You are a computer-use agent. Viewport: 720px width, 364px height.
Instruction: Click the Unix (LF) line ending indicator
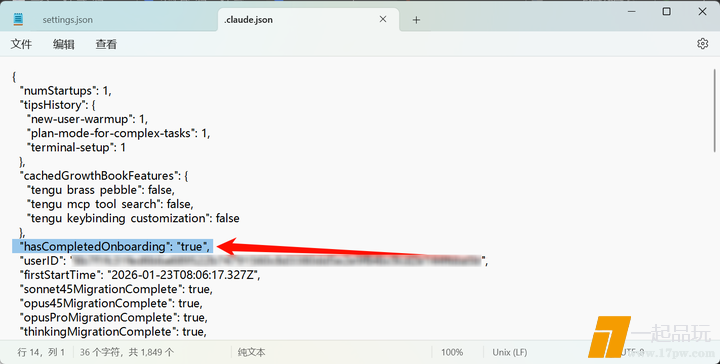coord(510,352)
